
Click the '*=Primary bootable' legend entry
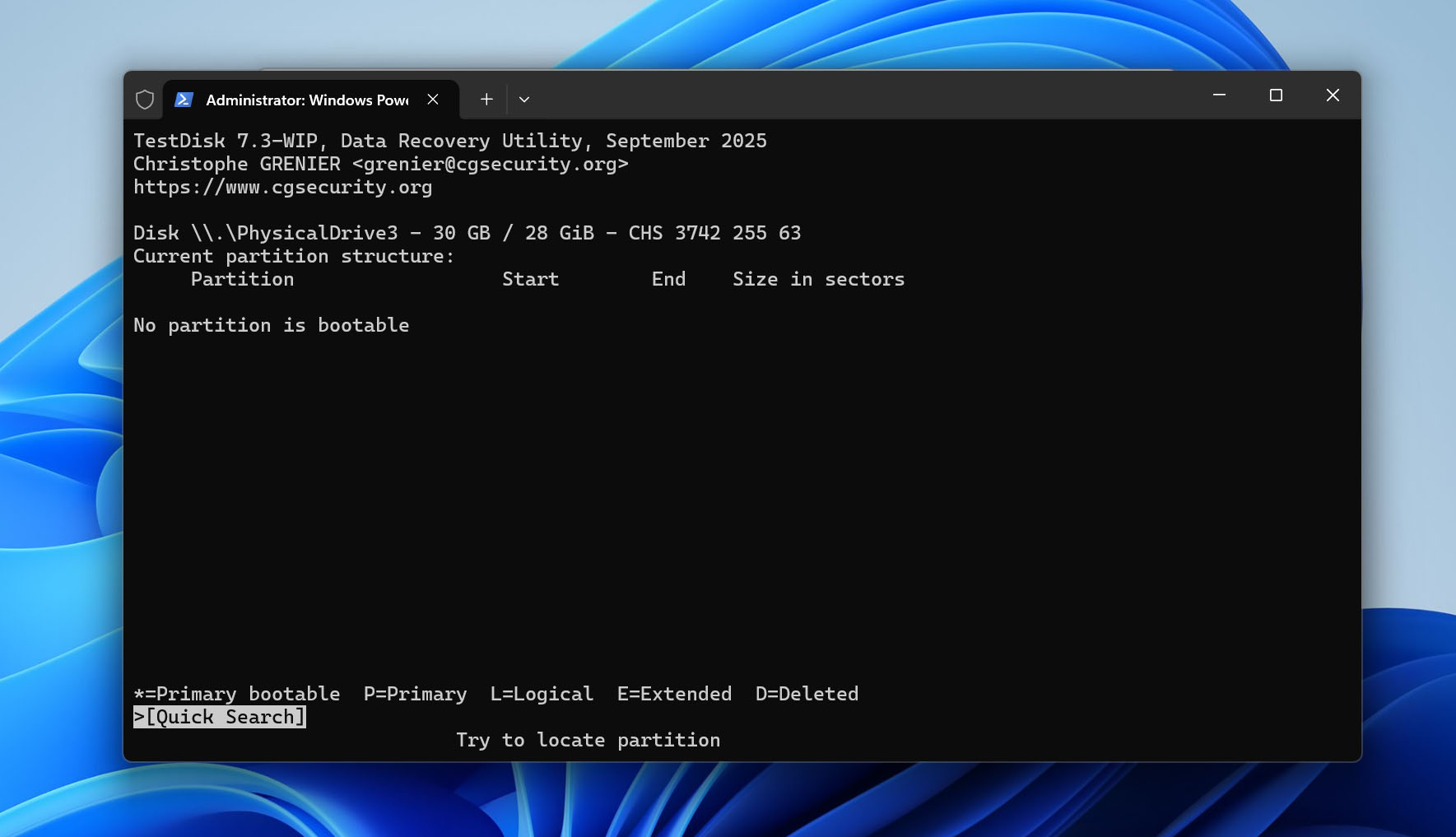pyautogui.click(x=237, y=695)
